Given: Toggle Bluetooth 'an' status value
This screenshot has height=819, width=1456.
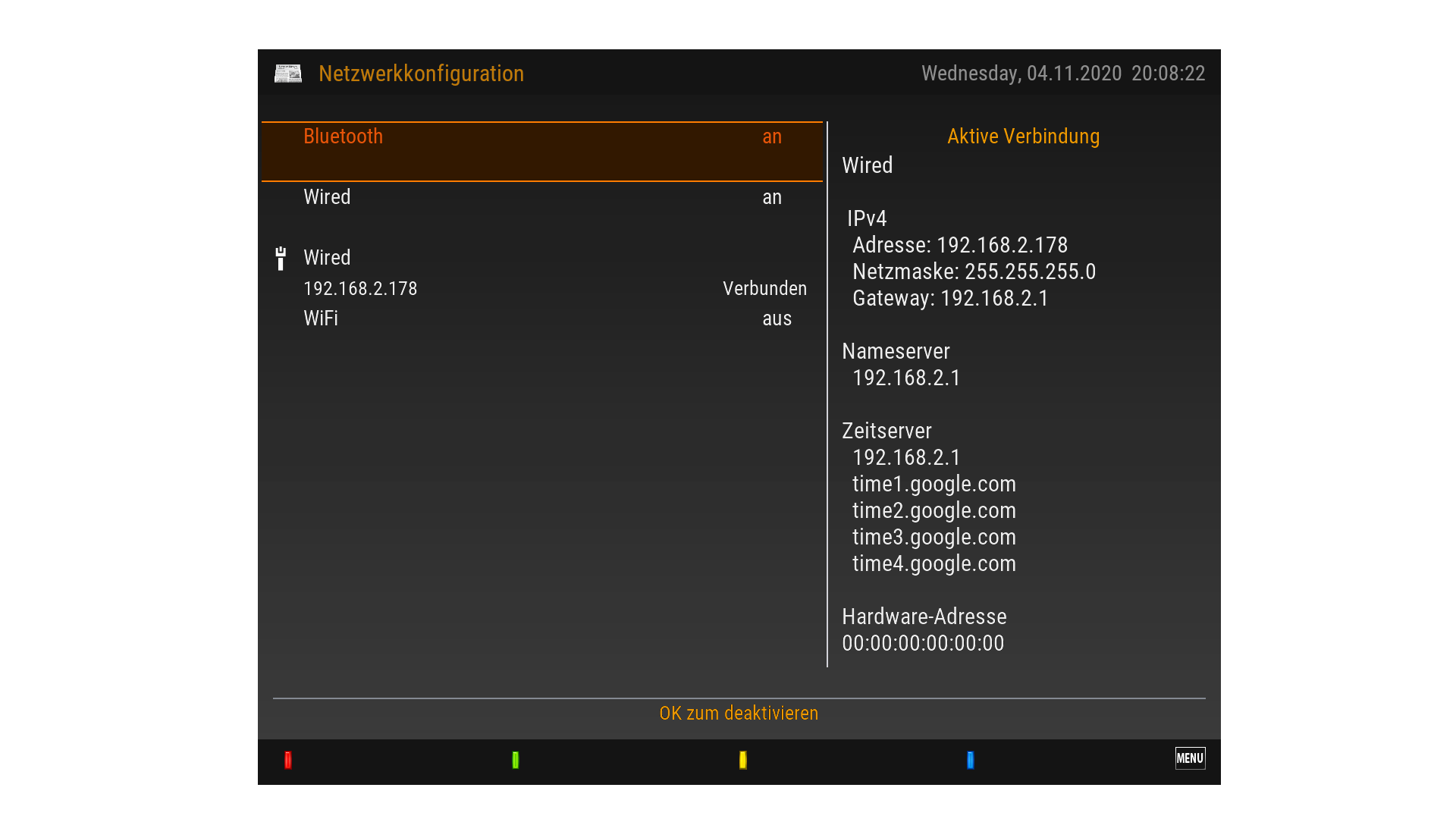Looking at the screenshot, I should pos(771,136).
